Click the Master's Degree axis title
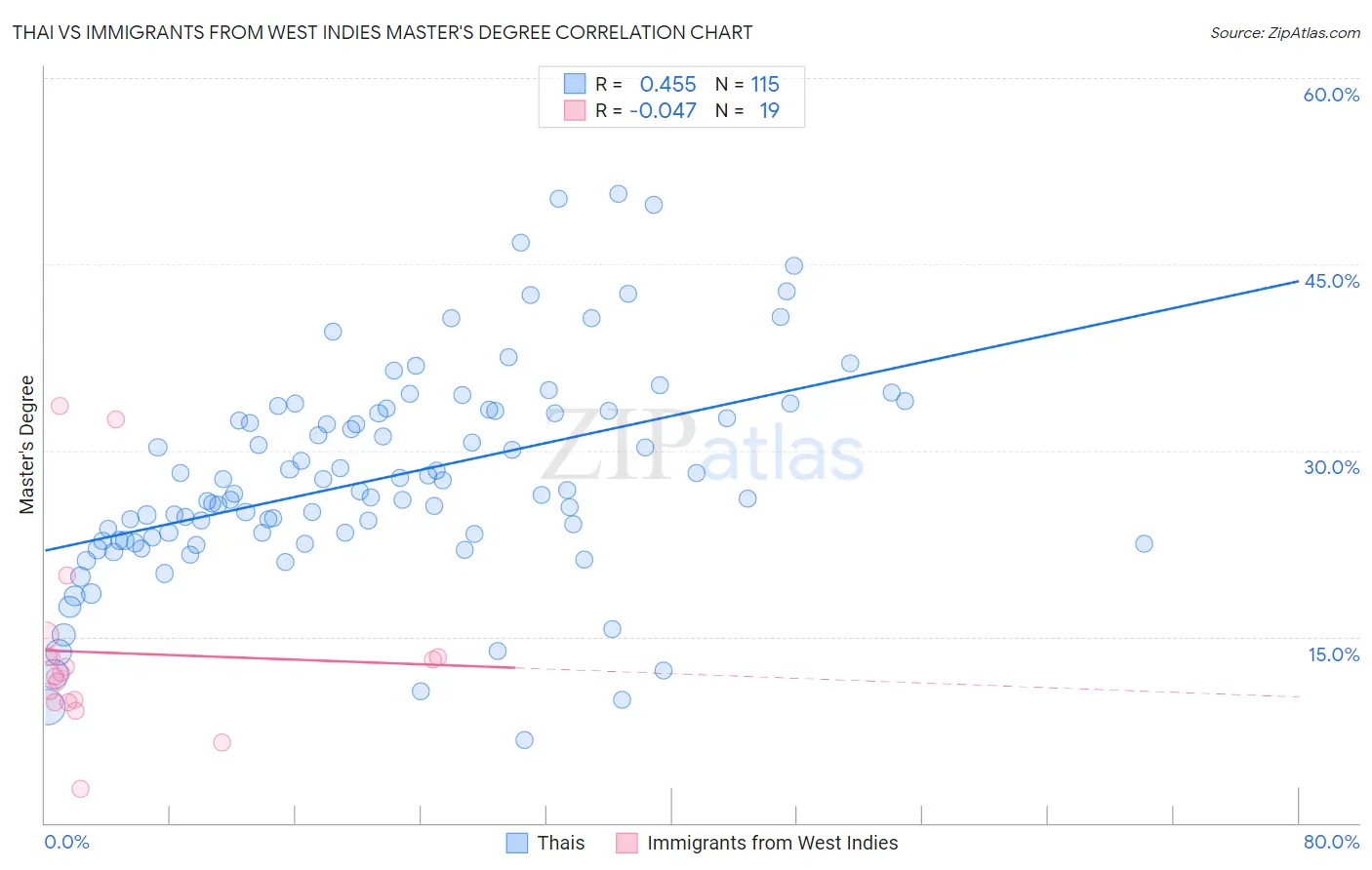Screen dimensions: 1372x870 pyautogui.click(x=27, y=445)
